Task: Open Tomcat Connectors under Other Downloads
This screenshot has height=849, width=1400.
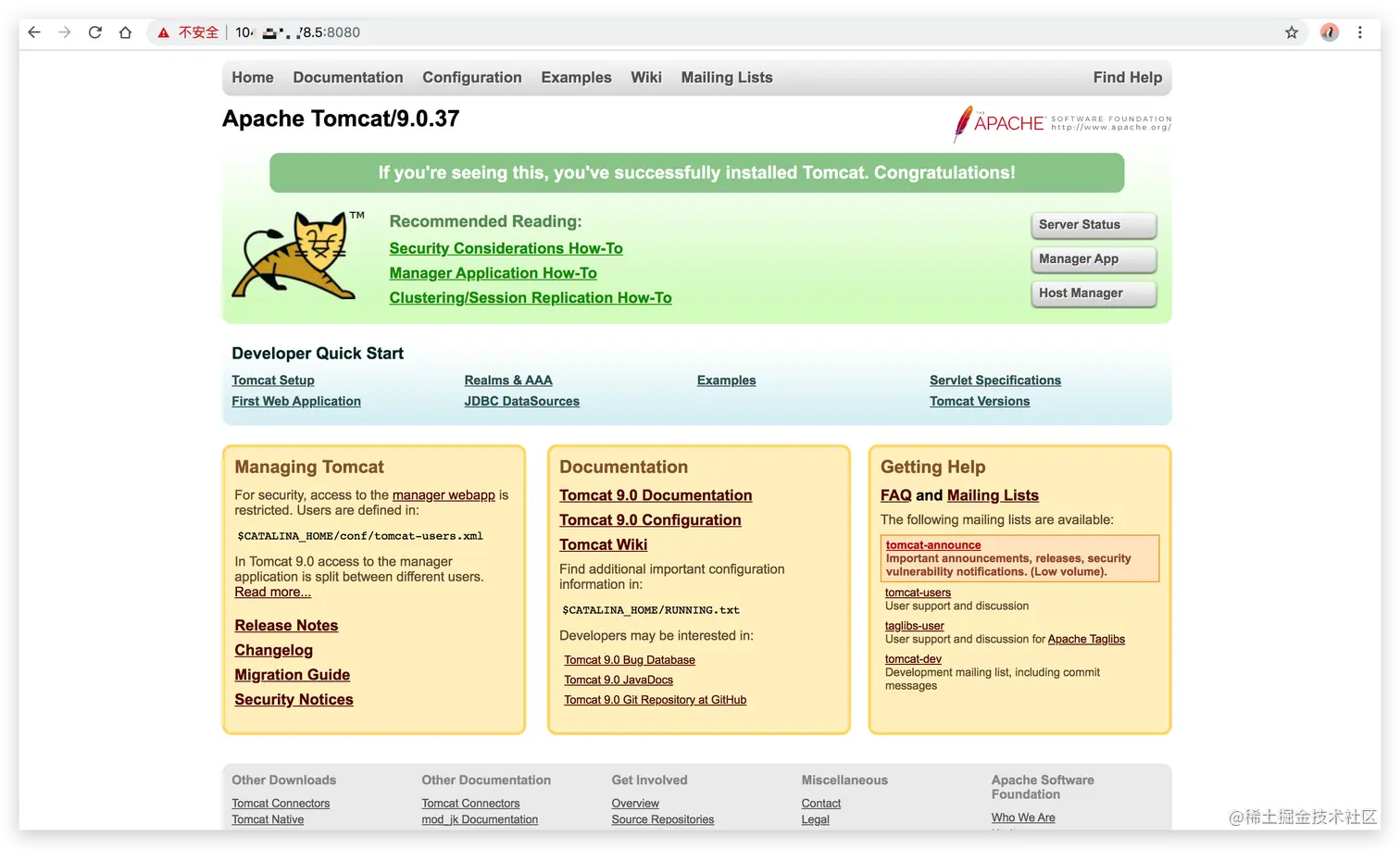Action: pyautogui.click(x=281, y=804)
